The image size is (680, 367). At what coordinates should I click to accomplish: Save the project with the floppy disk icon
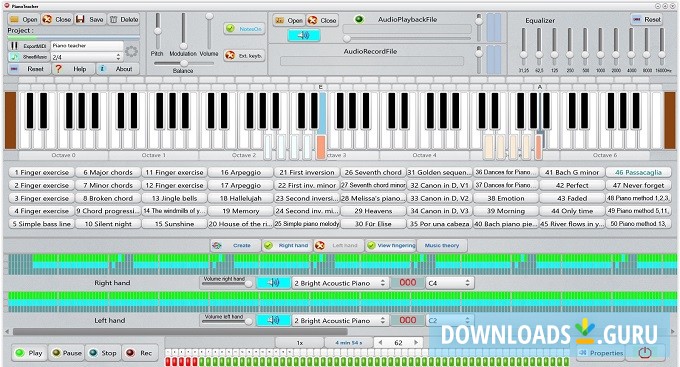[x=90, y=20]
